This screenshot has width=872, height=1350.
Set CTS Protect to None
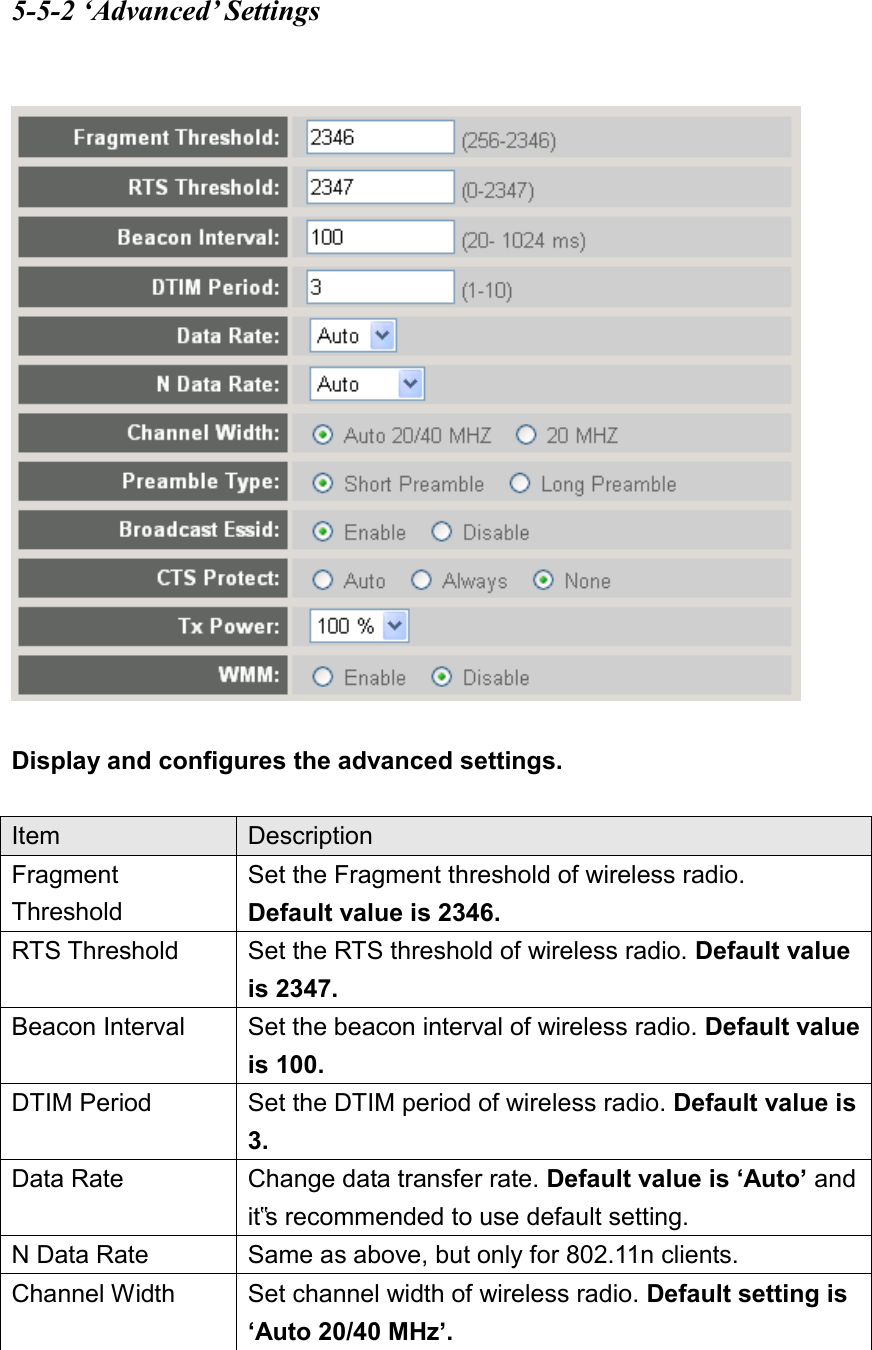click(x=543, y=580)
